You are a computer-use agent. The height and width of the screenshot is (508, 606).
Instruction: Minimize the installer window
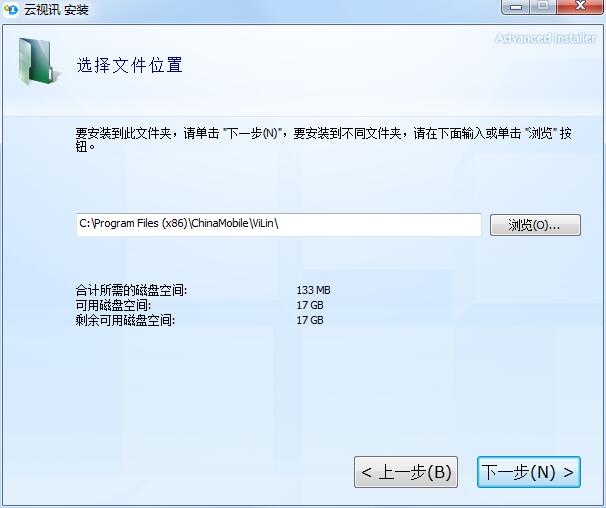click(x=515, y=7)
